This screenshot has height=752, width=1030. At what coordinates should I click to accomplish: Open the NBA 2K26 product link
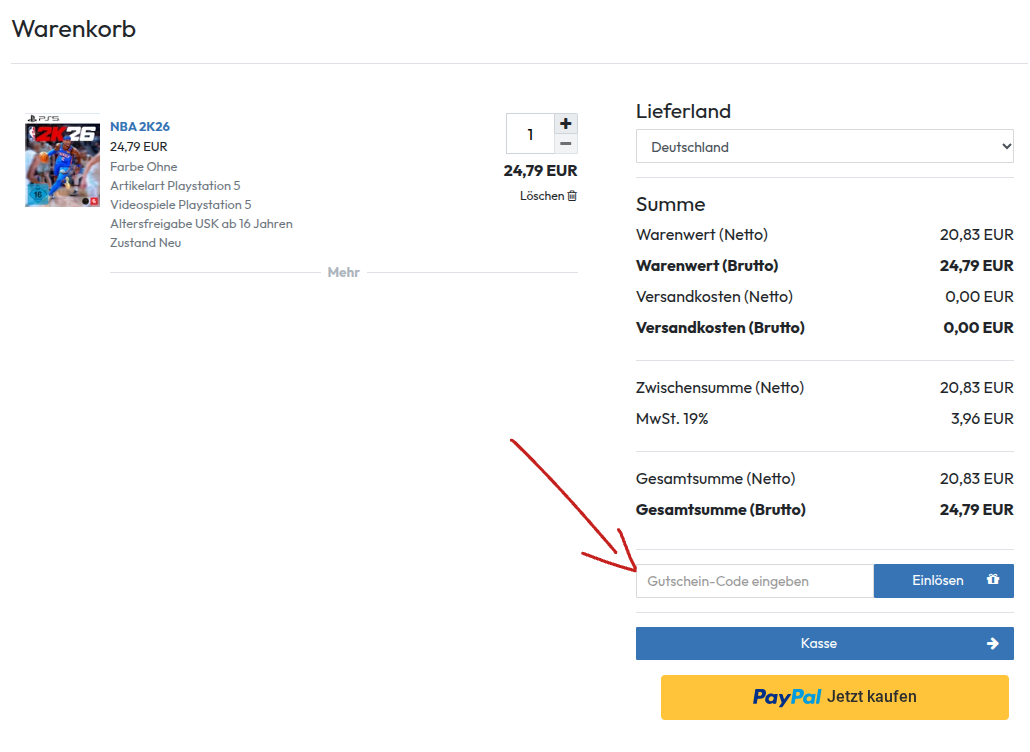click(x=140, y=126)
